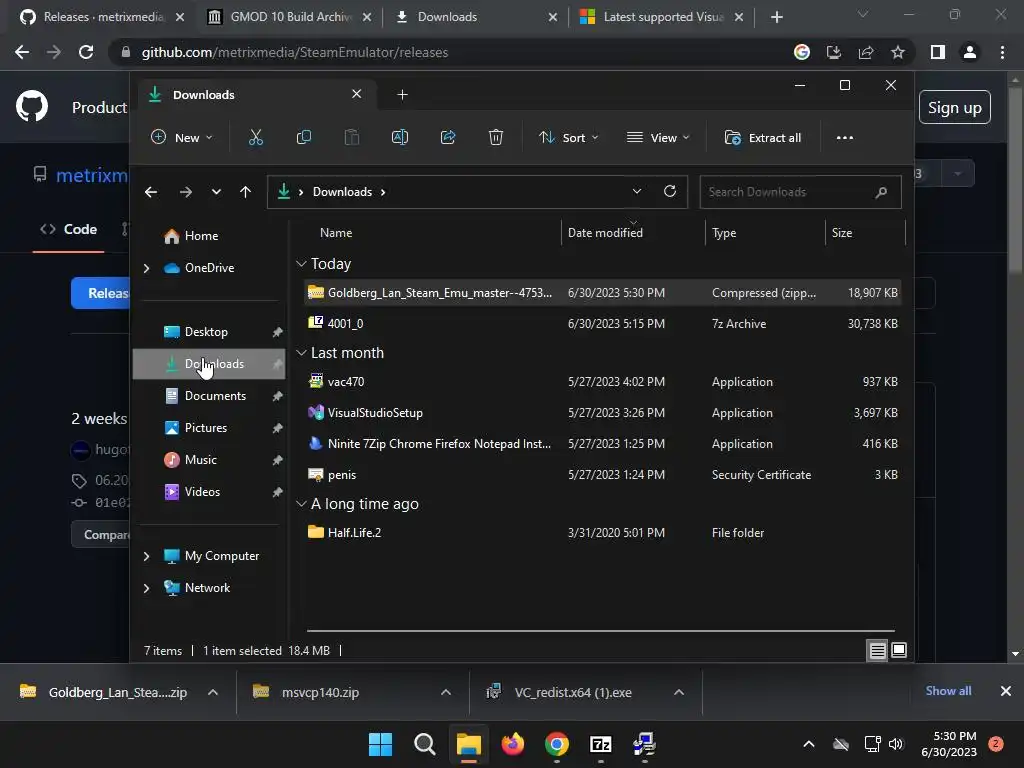Click the Copy icon in Explorer toolbar
This screenshot has width=1024, height=768.
click(x=304, y=138)
